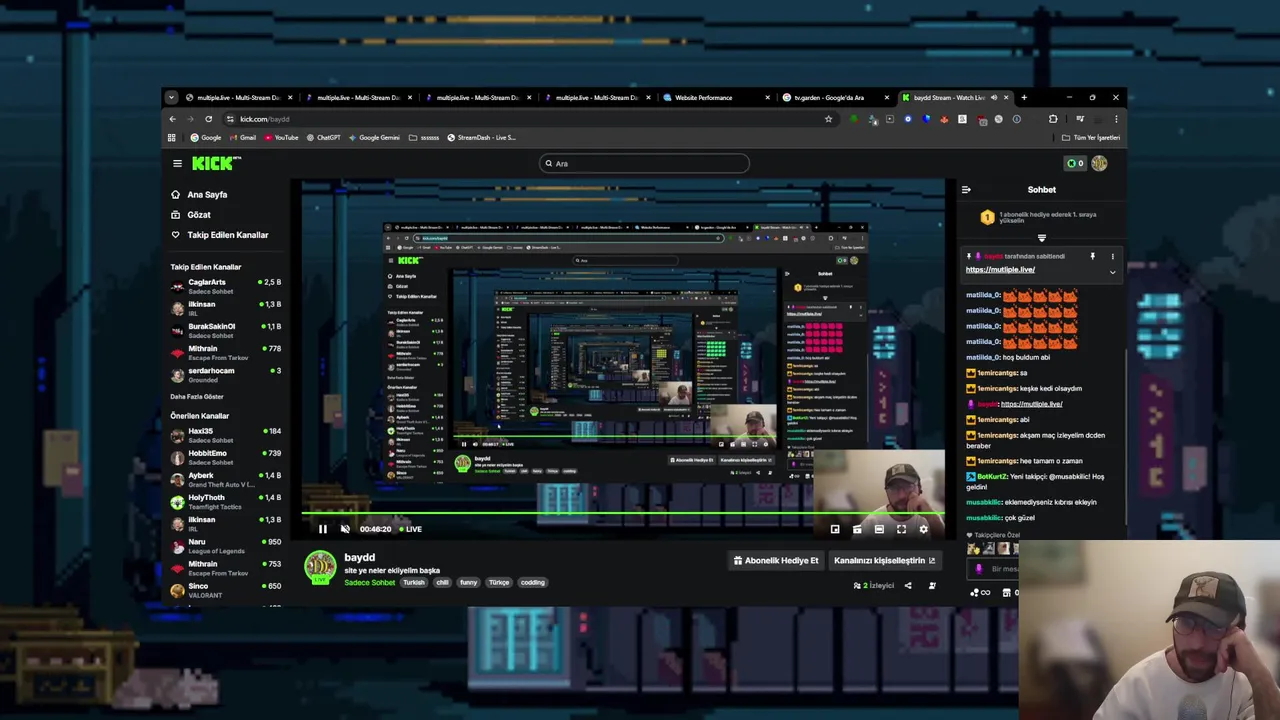Viewport: 1280px width, 720px height.
Task: Click the pin icon on pinned message
Action: pos(1092,256)
